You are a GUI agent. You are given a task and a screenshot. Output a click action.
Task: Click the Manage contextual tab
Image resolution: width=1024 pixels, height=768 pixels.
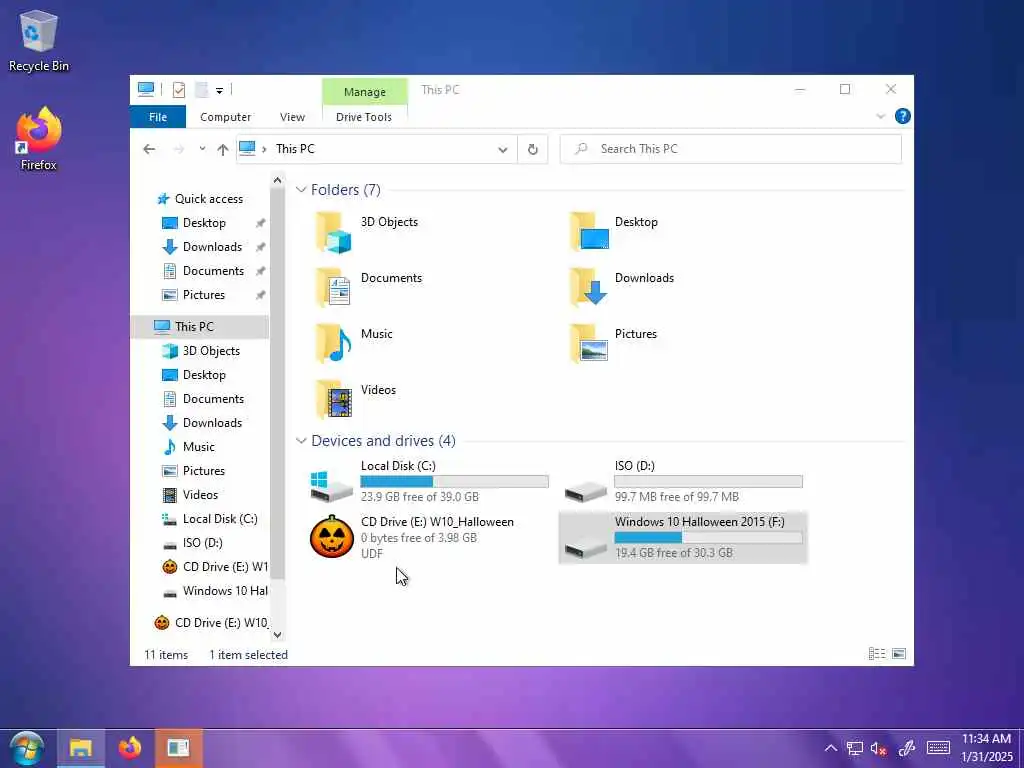pyautogui.click(x=364, y=92)
